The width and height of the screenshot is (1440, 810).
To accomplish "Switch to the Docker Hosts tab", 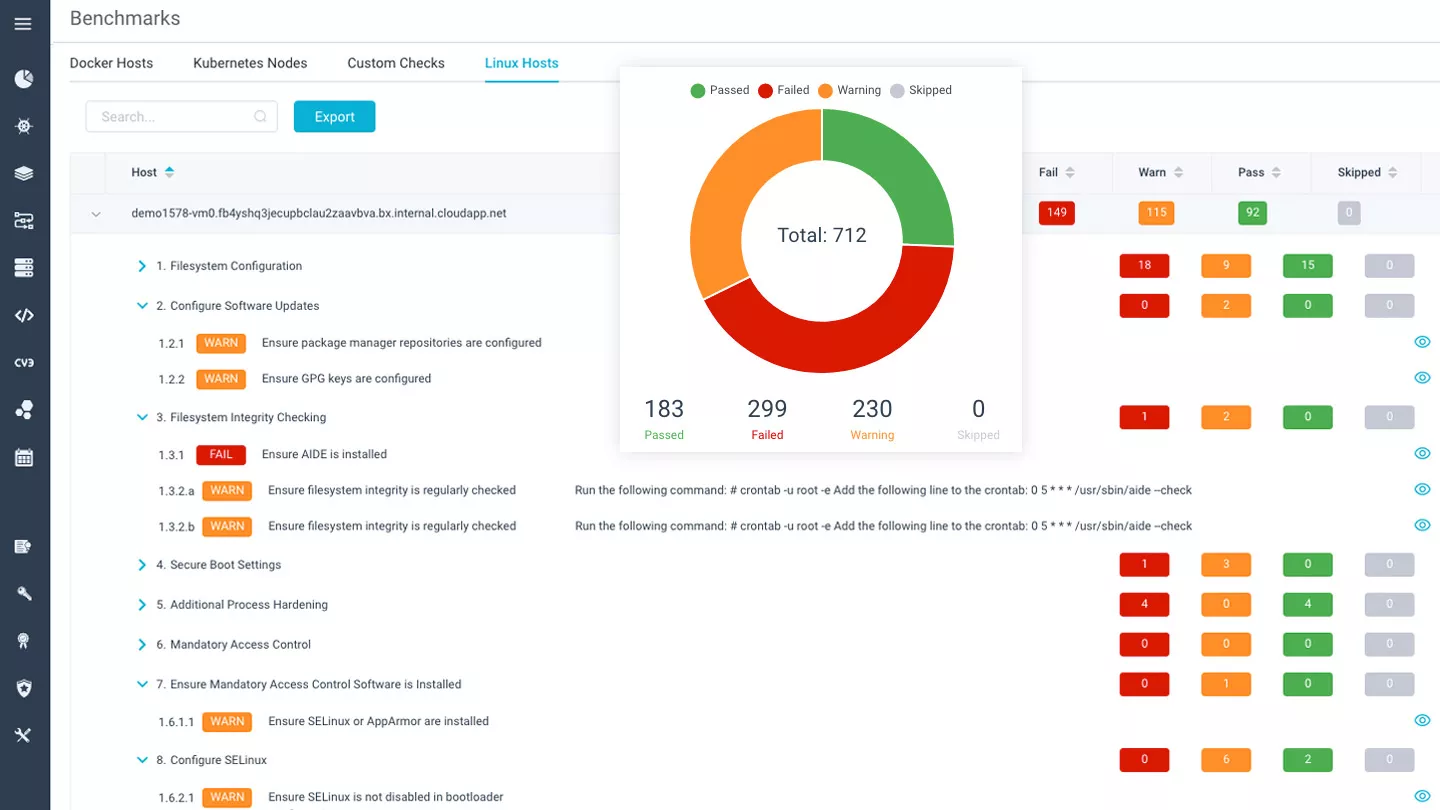I will (111, 63).
